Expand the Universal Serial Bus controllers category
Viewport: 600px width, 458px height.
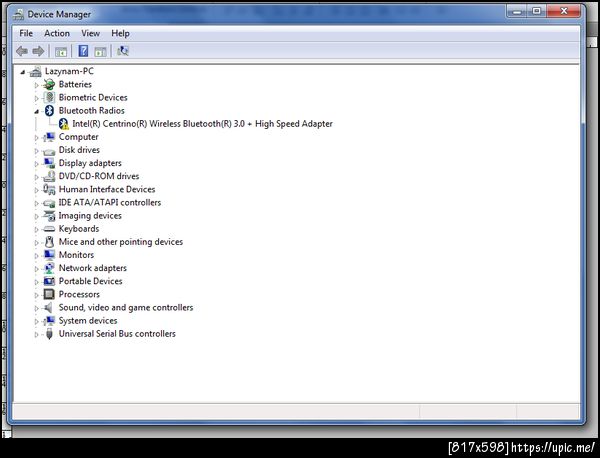click(x=36, y=335)
